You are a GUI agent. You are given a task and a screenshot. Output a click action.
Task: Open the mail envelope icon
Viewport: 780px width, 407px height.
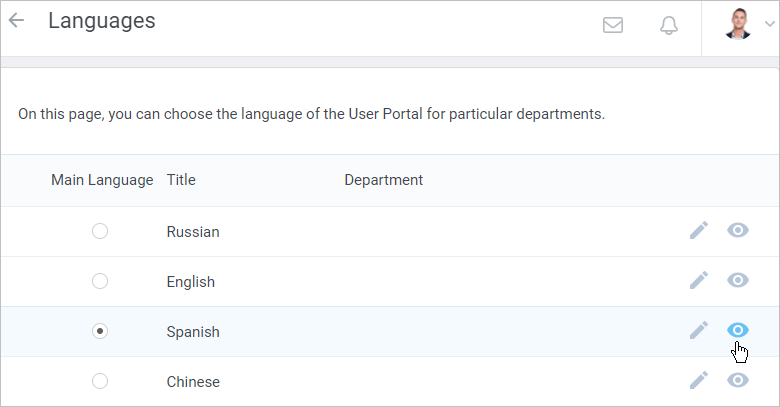(x=613, y=25)
